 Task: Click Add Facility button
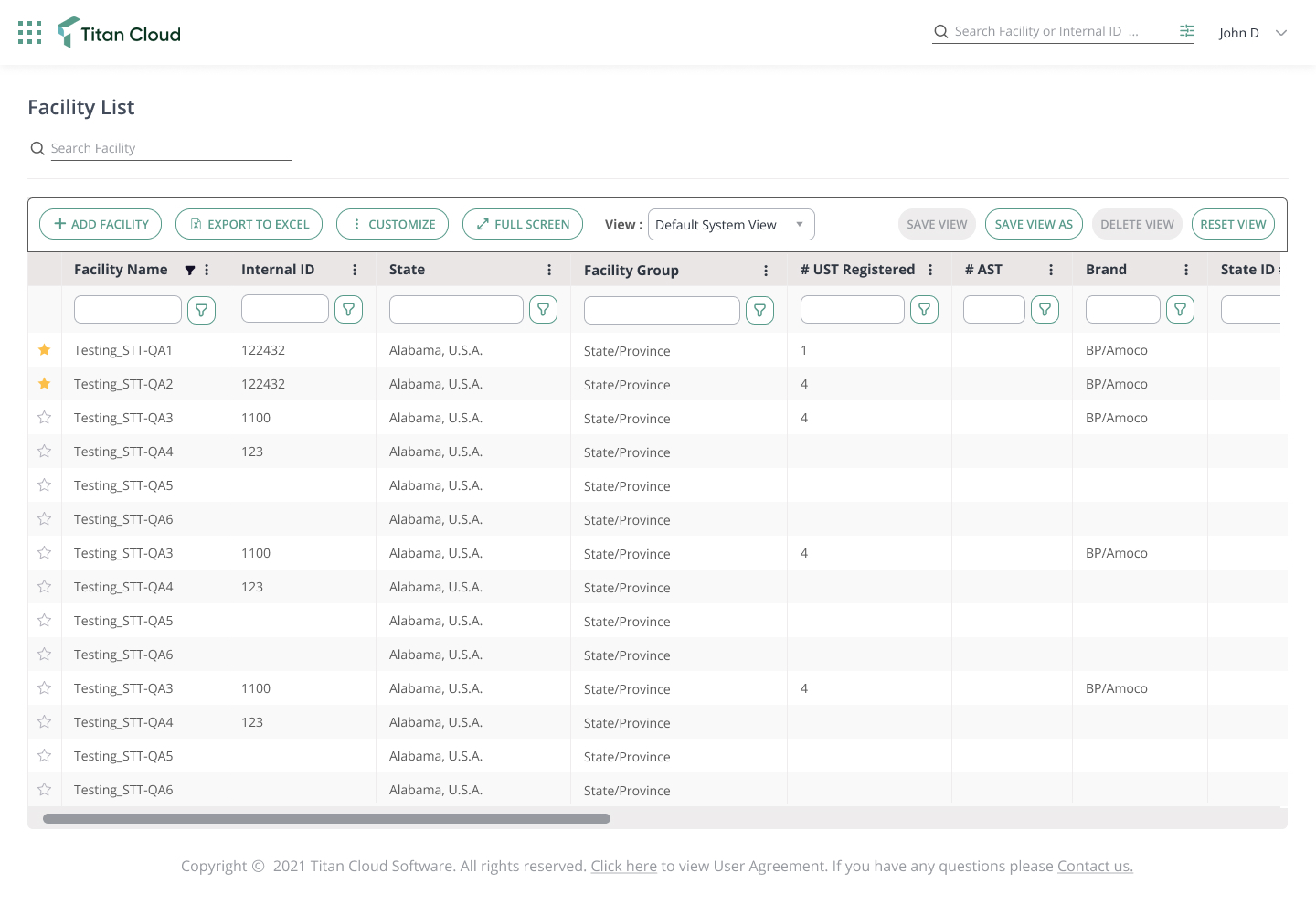101,224
